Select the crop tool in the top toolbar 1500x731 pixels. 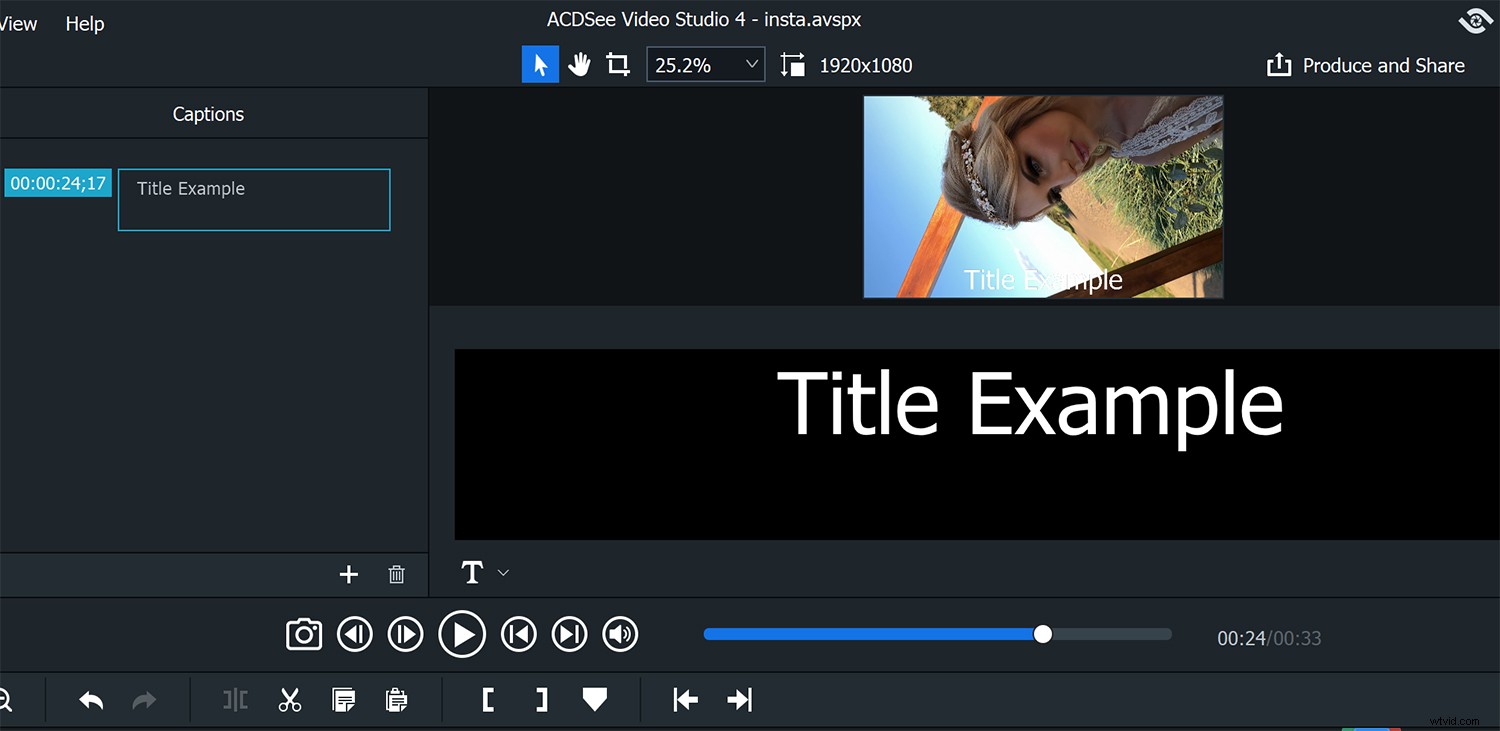(x=617, y=63)
